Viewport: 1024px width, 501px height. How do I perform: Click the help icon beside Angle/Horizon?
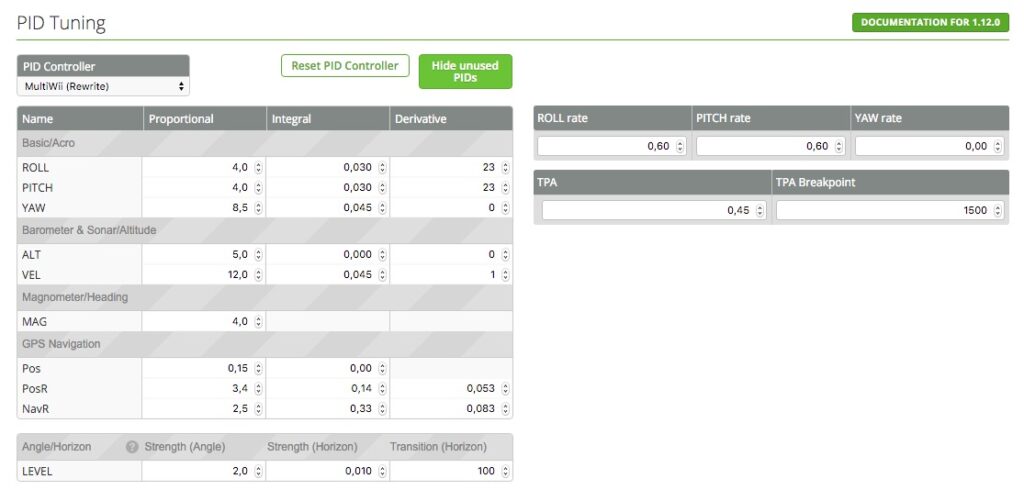pyautogui.click(x=132, y=447)
